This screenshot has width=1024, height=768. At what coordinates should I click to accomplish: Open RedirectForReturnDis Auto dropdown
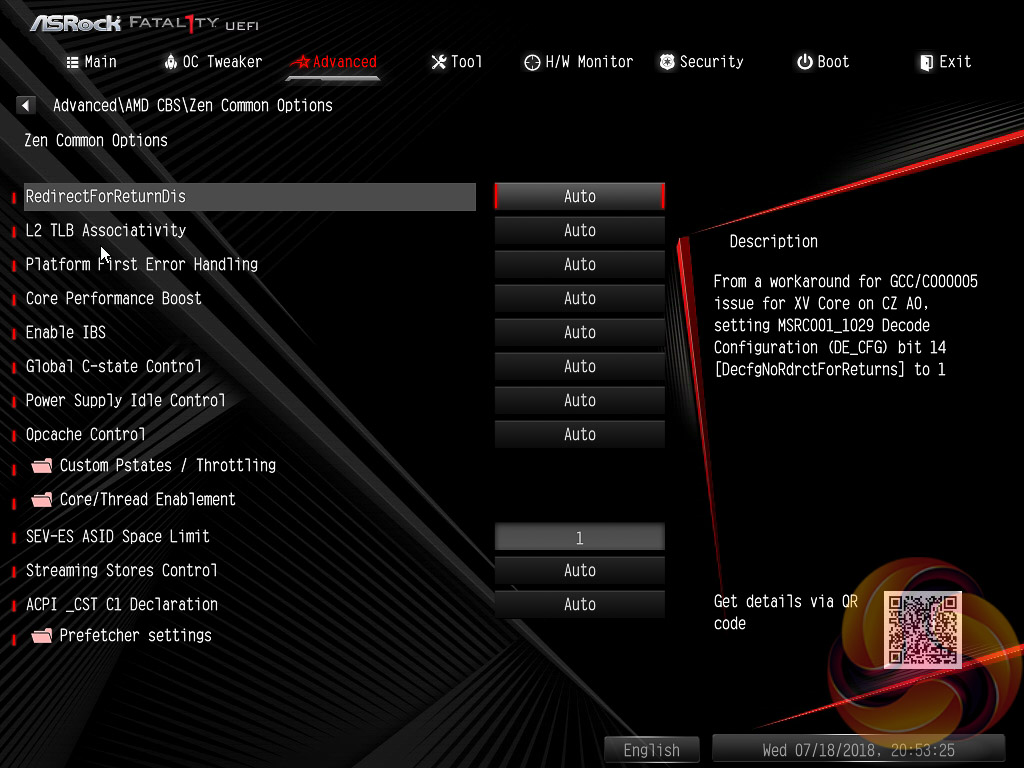click(580, 197)
